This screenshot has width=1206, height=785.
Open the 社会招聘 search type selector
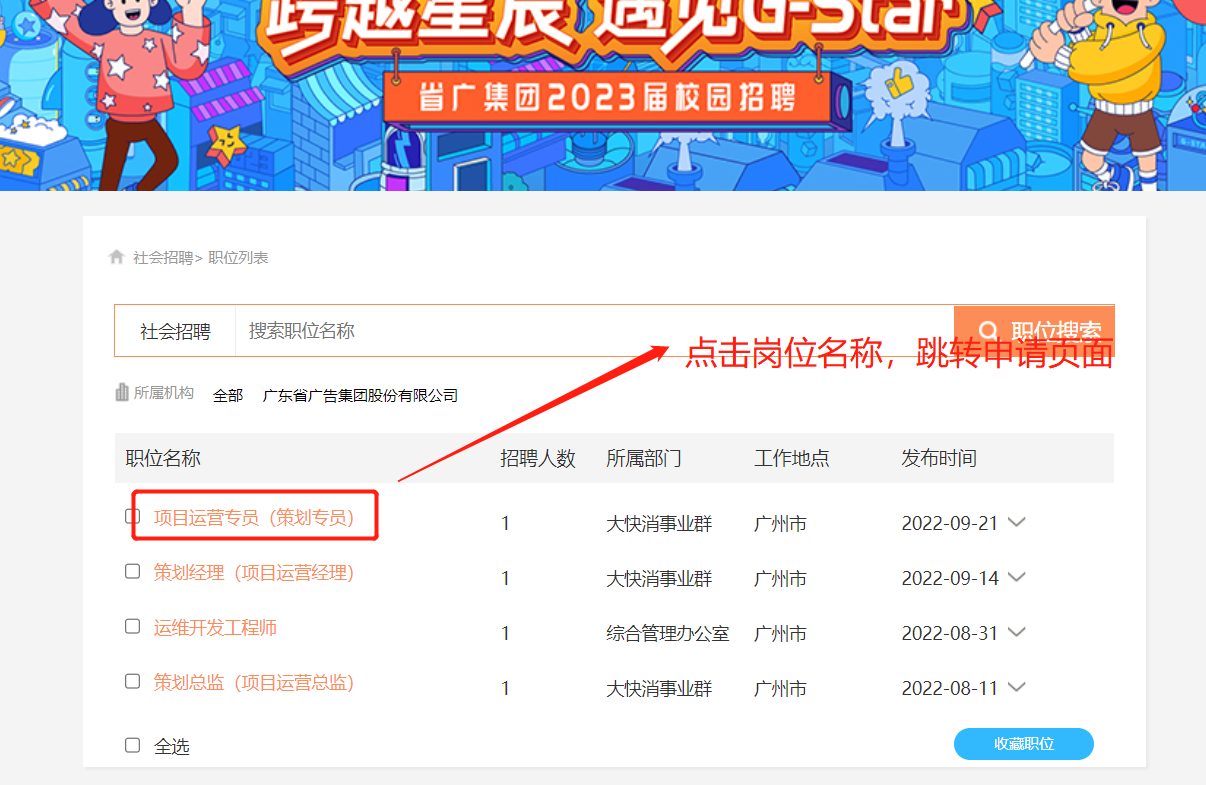pos(175,331)
